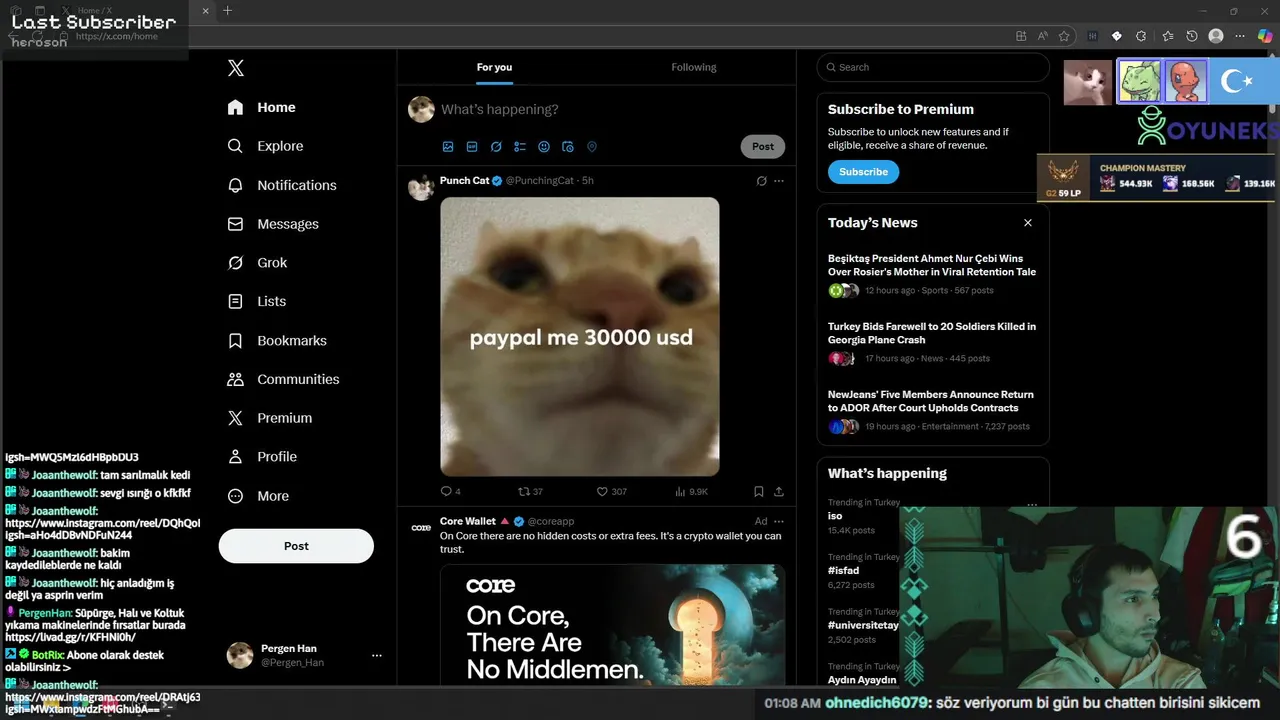Viewport: 1280px width, 720px height.
Task: Open Premium from the sidebar
Action: click(270, 418)
